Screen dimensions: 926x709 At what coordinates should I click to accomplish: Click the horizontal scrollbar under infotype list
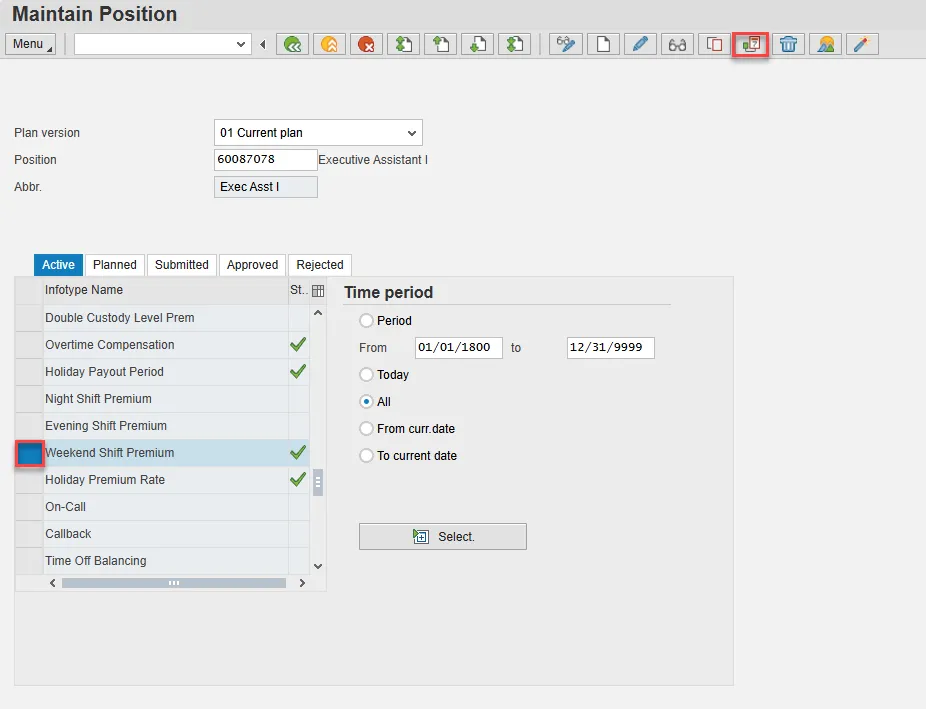(174, 583)
